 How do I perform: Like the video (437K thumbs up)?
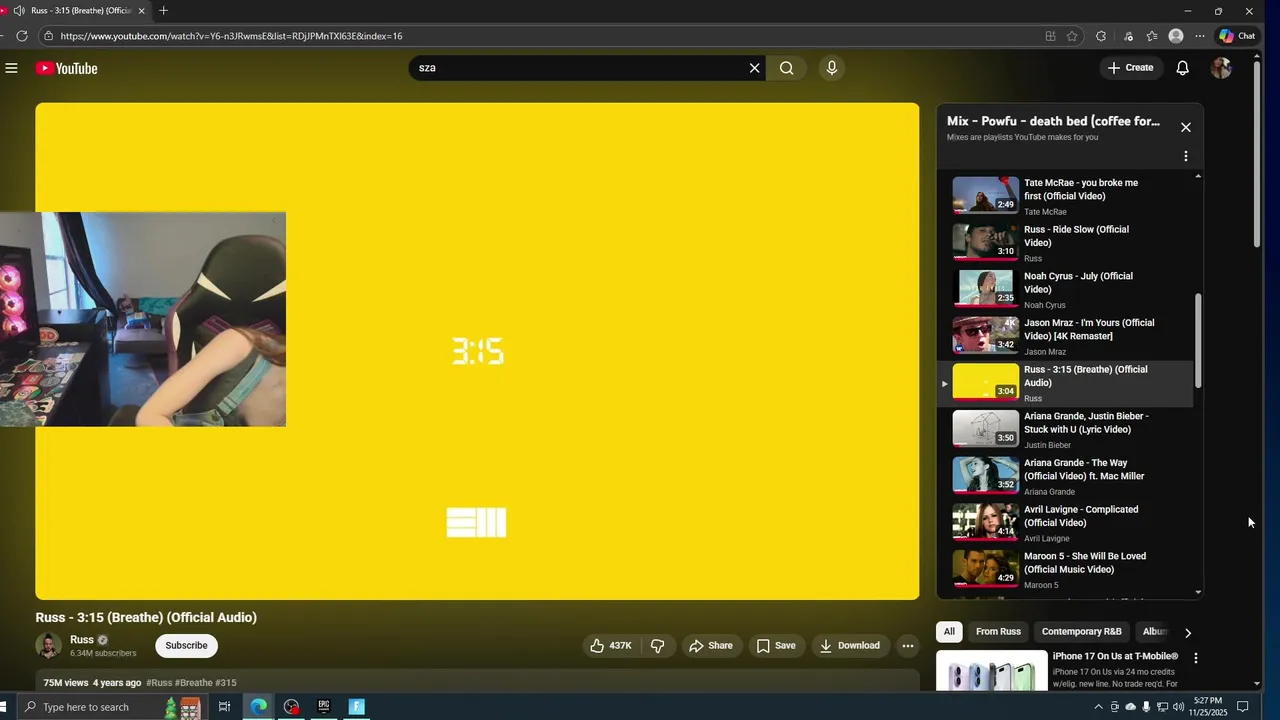pyautogui.click(x=612, y=646)
